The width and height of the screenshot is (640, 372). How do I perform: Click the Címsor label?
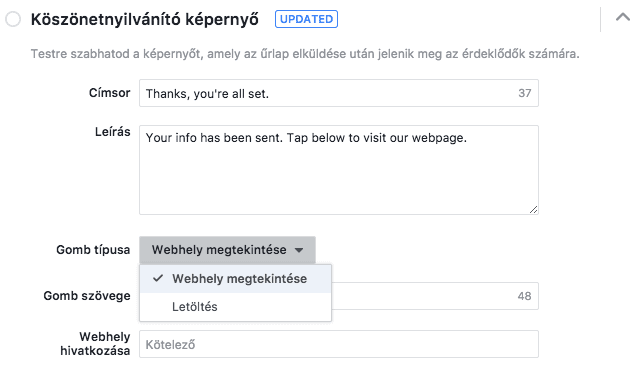click(109, 93)
